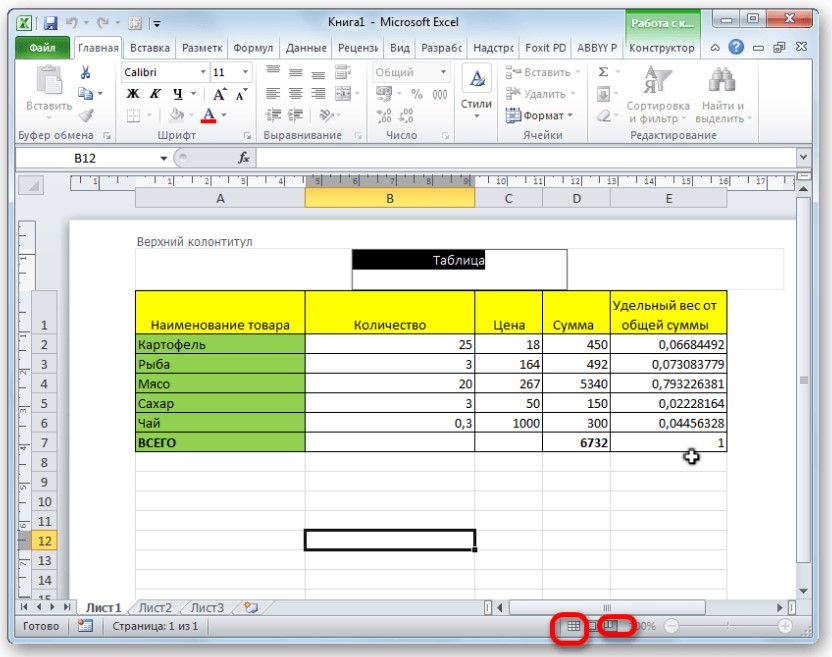Toggle italic formatting (К)
Viewport: 832px width, 657px height.
[154, 94]
